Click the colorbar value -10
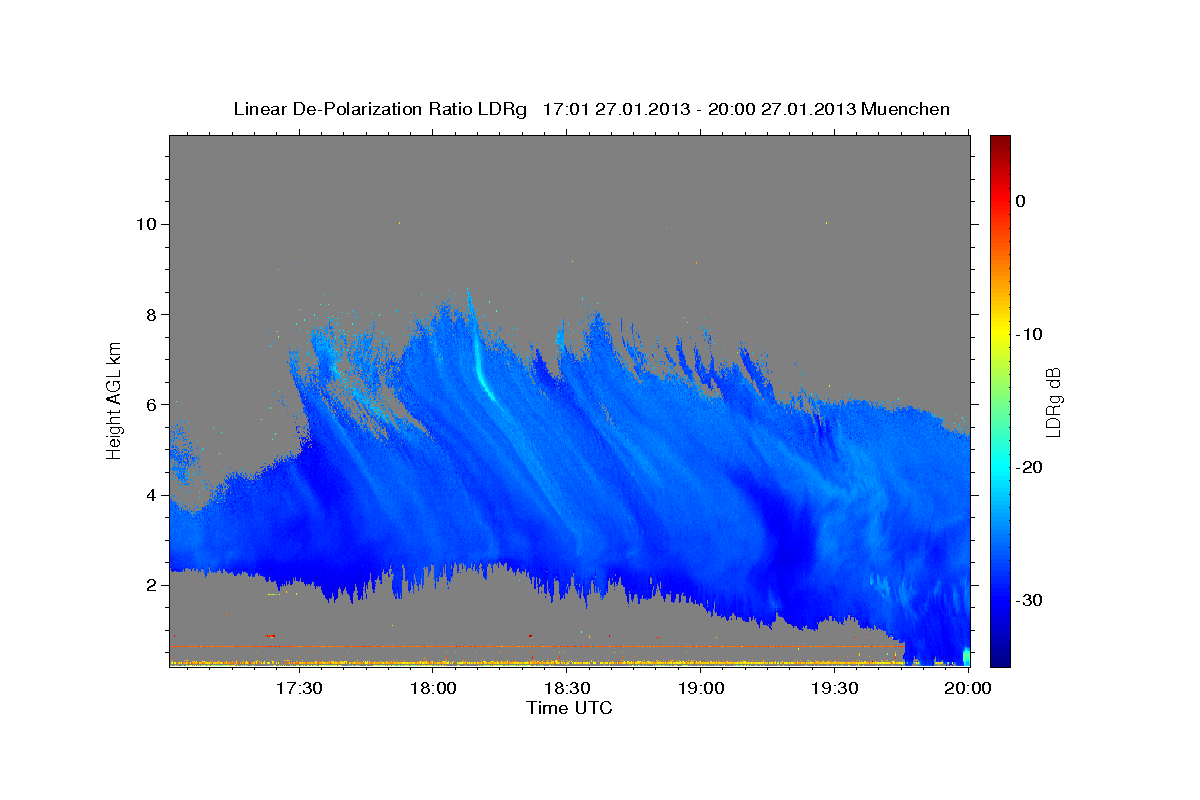1200x800 pixels. (x=1029, y=334)
